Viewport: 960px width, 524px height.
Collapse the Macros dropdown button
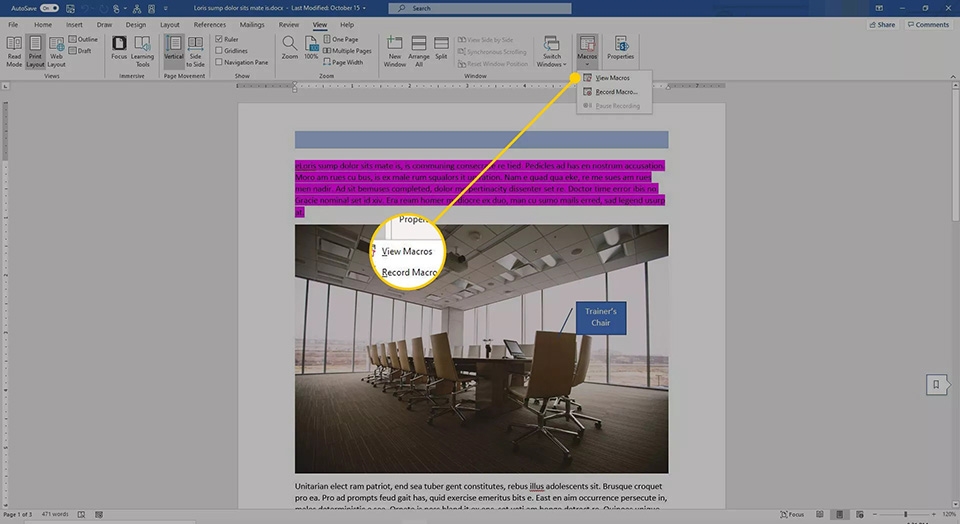point(587,51)
